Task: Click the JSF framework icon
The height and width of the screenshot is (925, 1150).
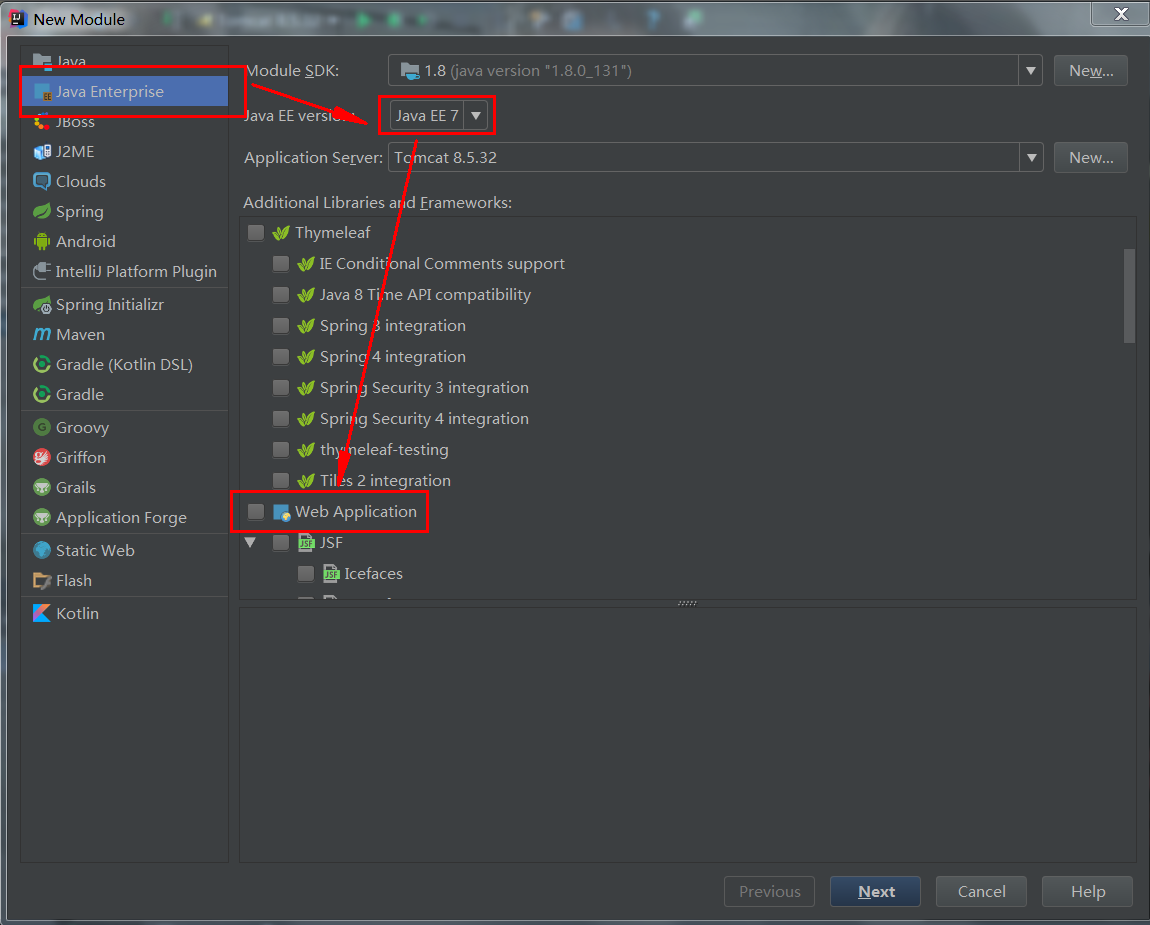Action: click(307, 543)
